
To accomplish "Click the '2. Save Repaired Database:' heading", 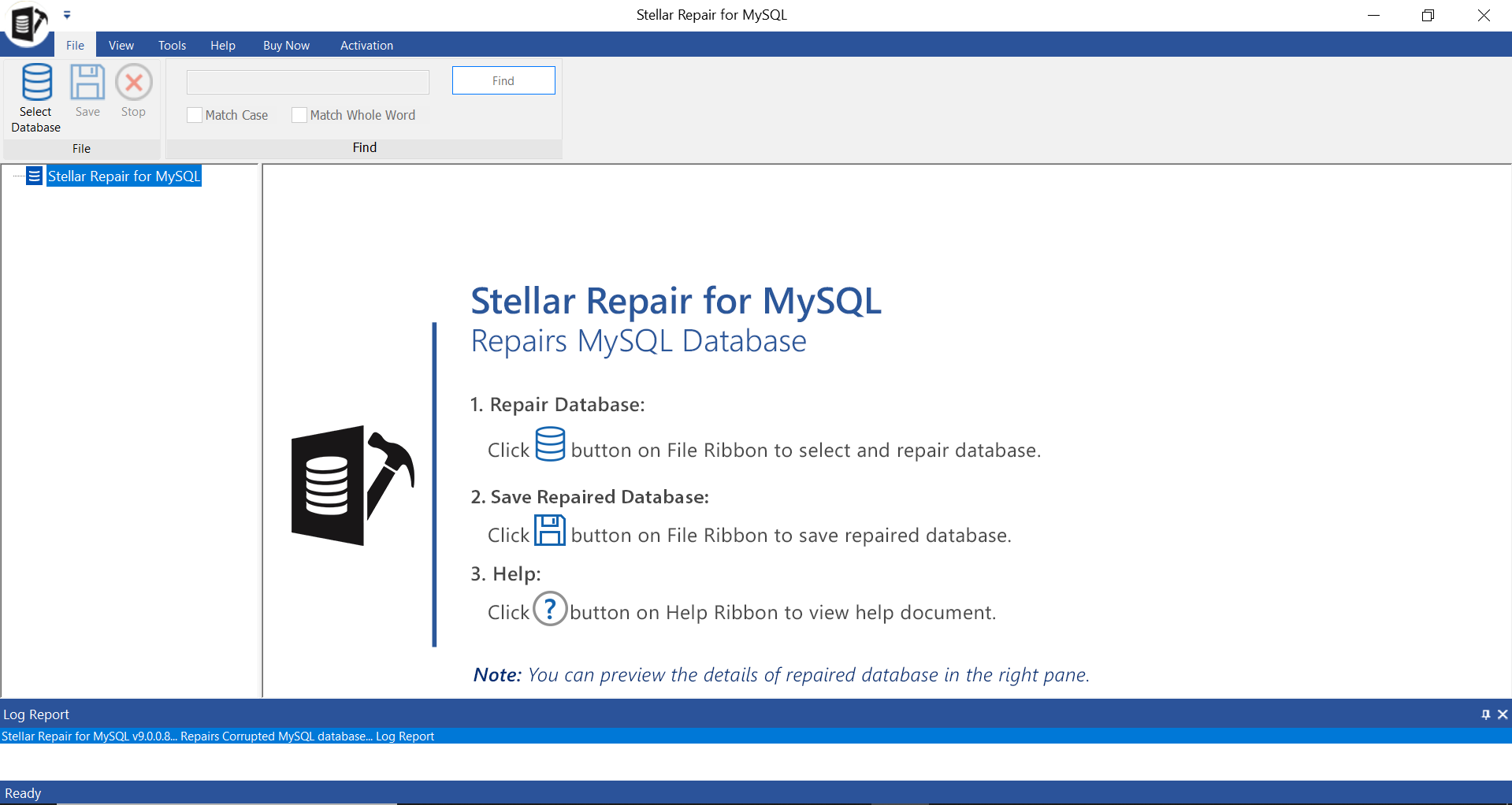I will point(590,497).
